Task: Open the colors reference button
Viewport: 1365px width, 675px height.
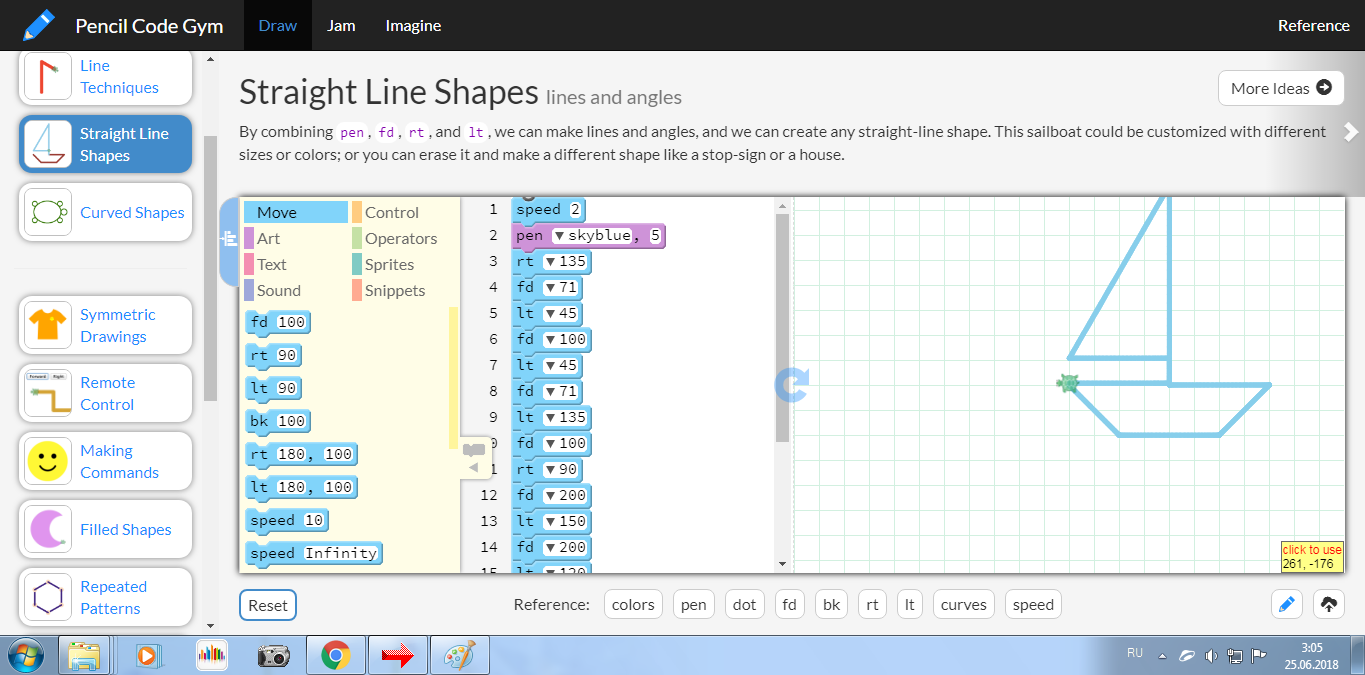Action: [x=633, y=604]
